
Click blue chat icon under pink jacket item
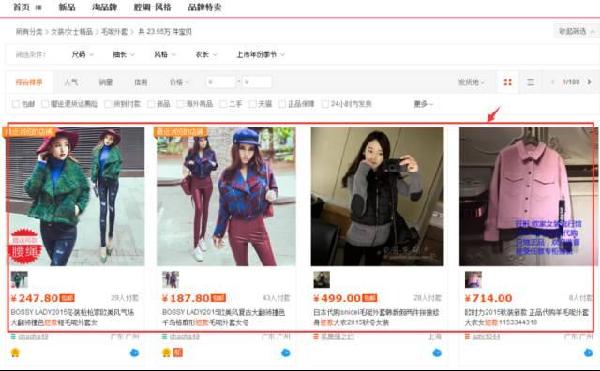pyautogui.click(x=589, y=353)
